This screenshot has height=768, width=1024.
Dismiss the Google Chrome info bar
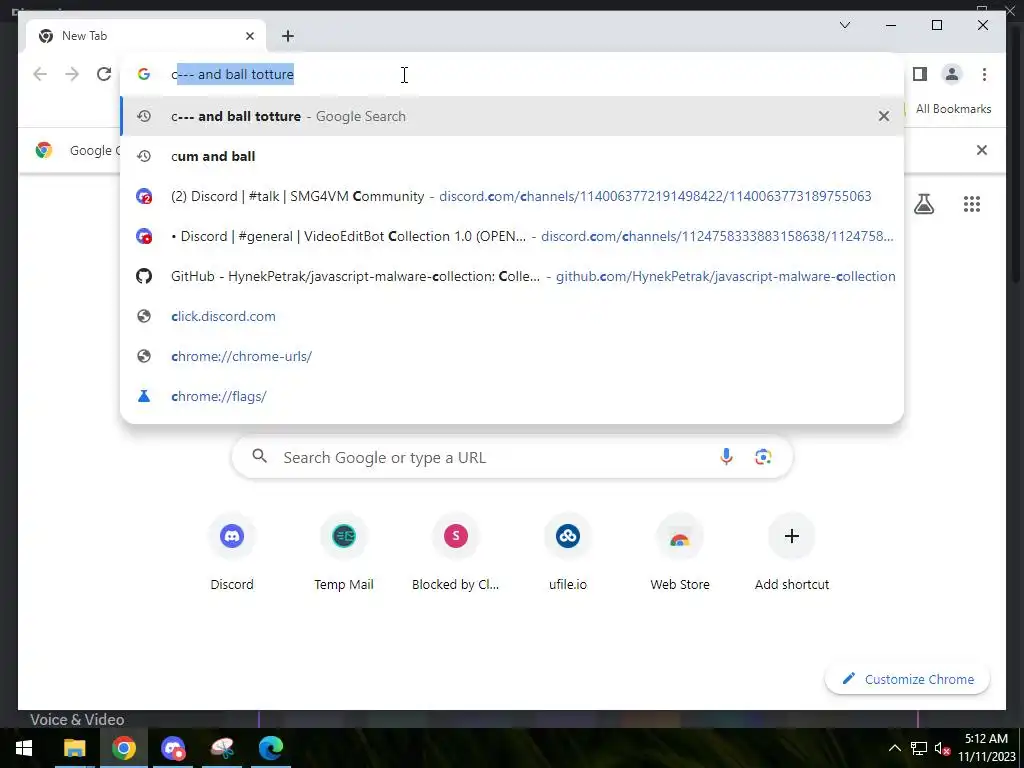981,150
